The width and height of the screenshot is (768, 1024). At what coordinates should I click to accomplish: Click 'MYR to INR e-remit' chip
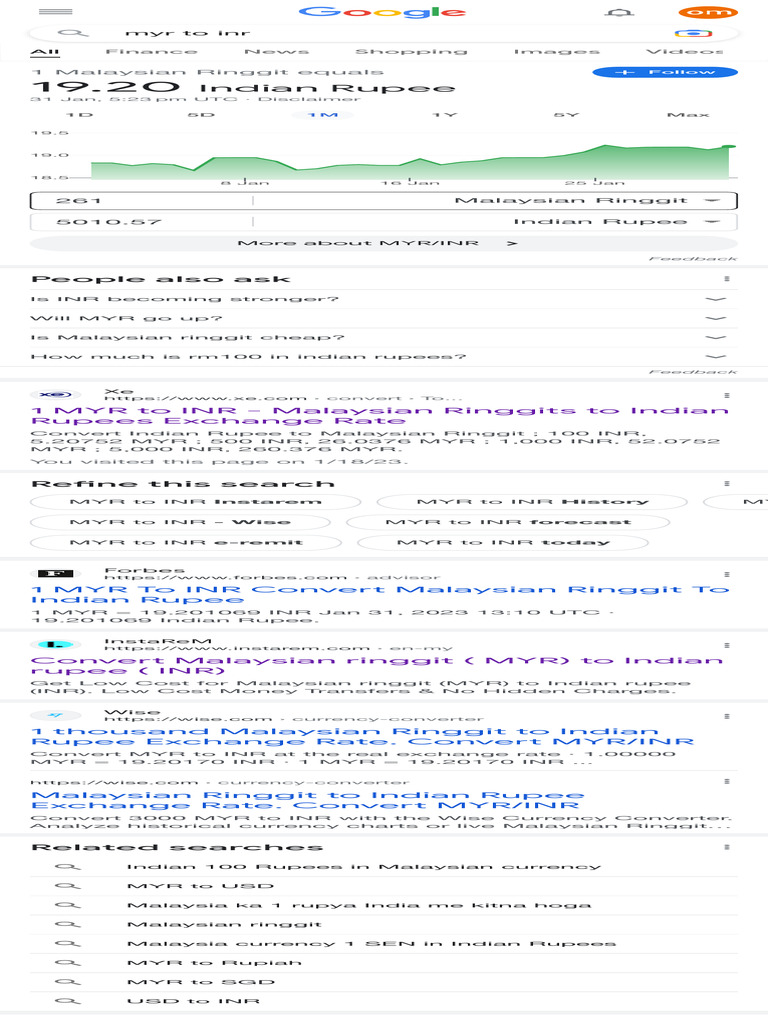click(x=186, y=542)
